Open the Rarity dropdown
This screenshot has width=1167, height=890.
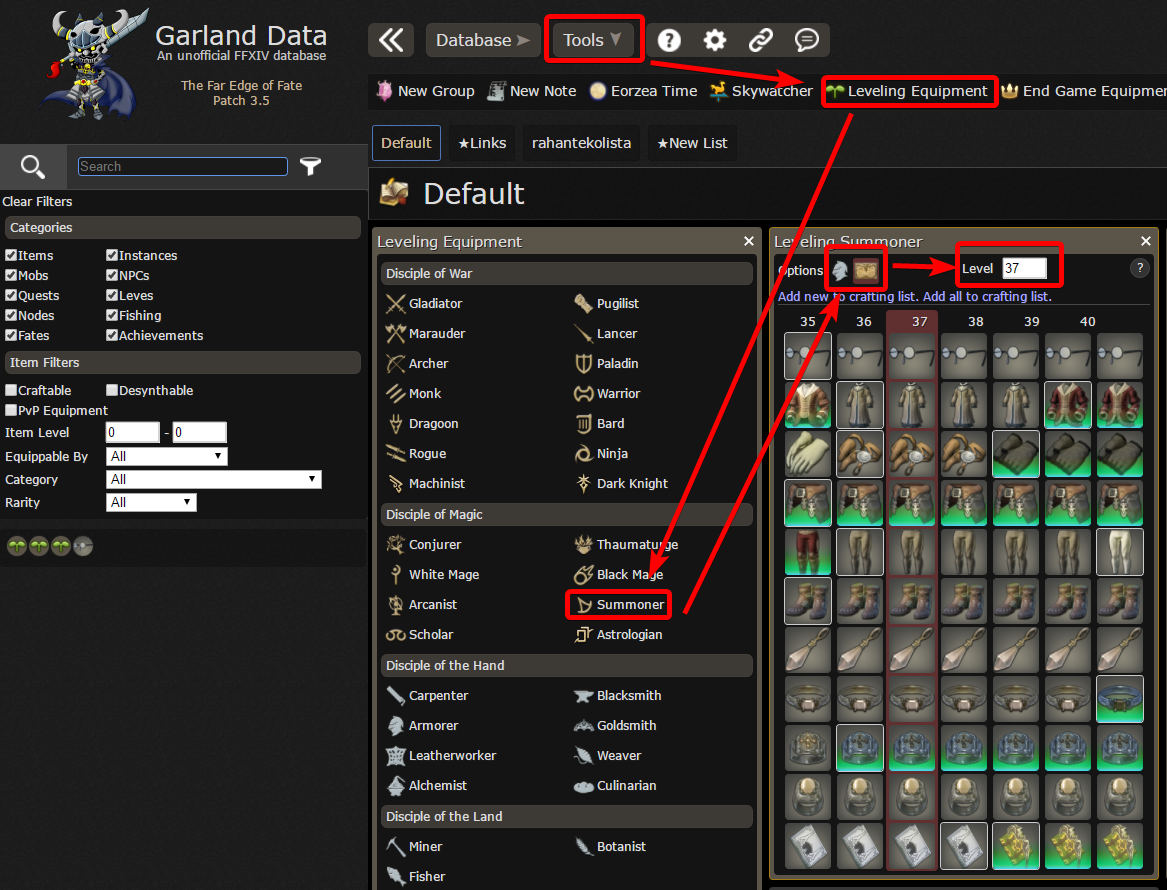[x=151, y=502]
